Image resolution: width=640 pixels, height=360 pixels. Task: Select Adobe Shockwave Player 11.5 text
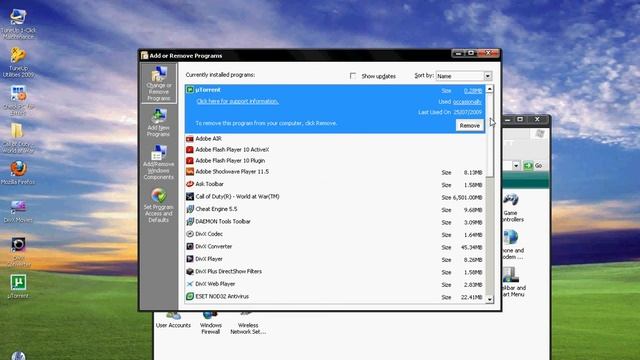(x=232, y=172)
